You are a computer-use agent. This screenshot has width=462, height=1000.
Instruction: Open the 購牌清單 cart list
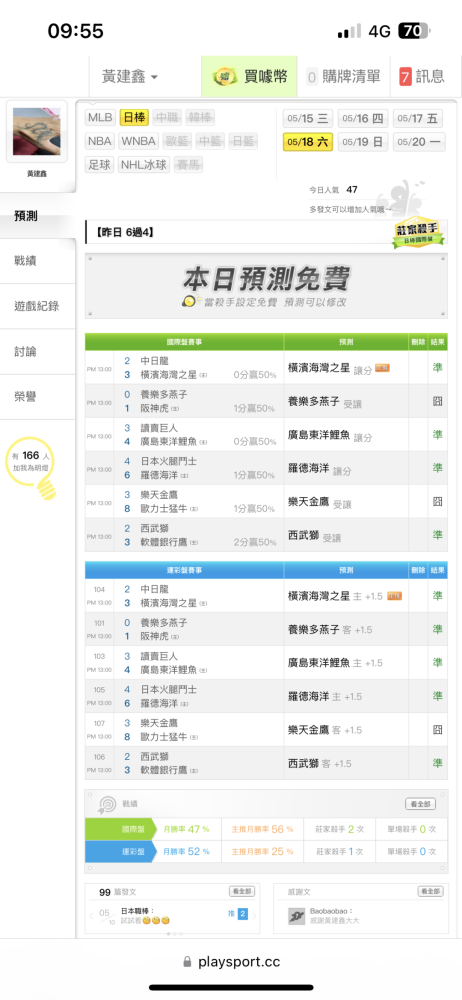tap(343, 77)
